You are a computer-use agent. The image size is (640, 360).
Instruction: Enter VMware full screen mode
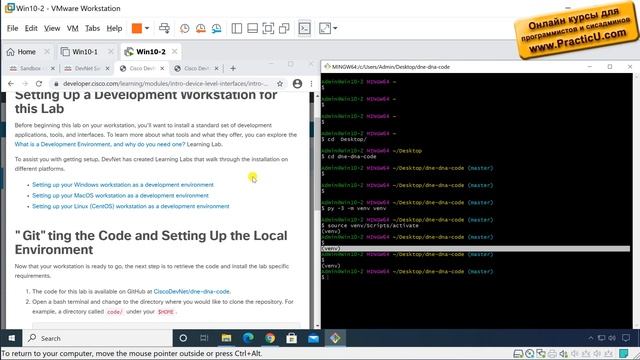(x=268, y=28)
